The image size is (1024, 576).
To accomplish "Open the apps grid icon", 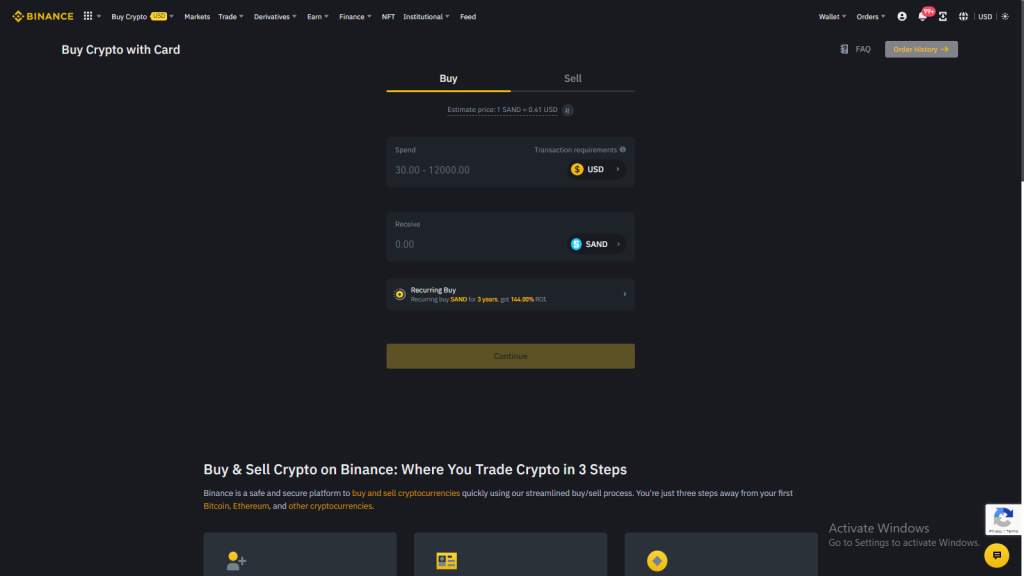I will pyautogui.click(x=88, y=16).
